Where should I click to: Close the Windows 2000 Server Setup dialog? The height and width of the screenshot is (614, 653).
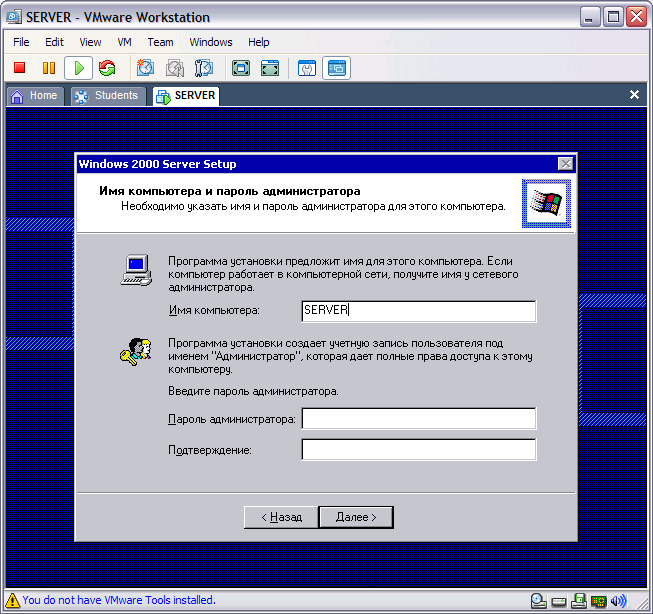coord(566,164)
